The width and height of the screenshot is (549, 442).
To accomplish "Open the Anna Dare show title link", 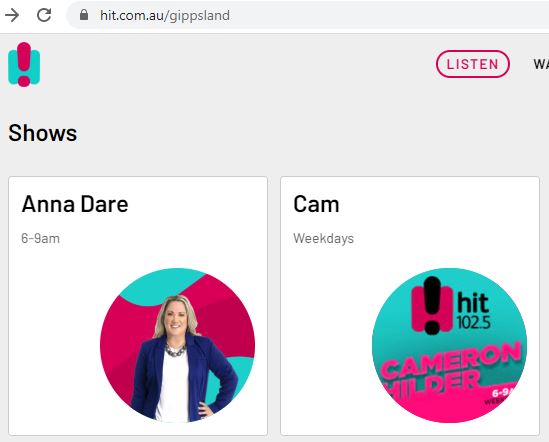I will click(x=75, y=204).
